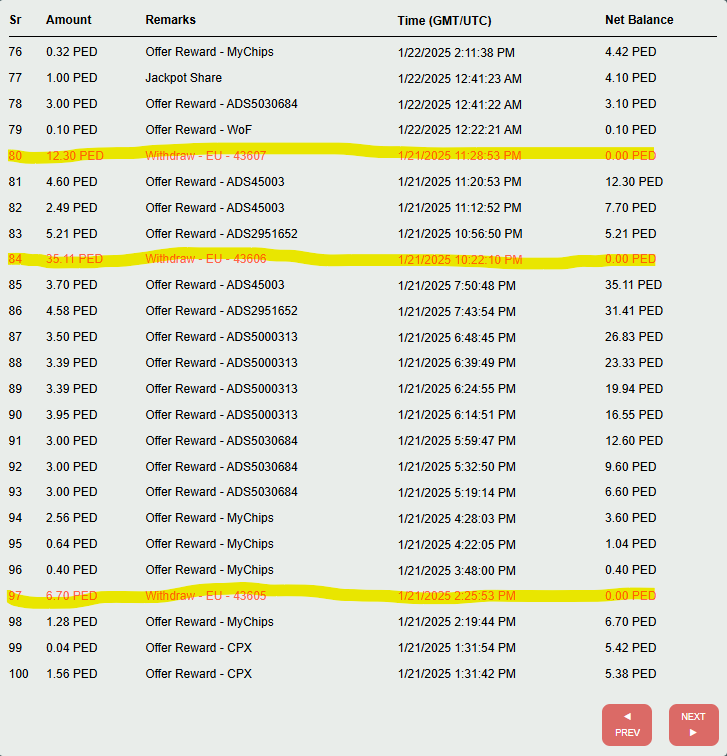Click the 9.60 PED net balance
Image resolution: width=727 pixels, height=756 pixels.
tap(631, 467)
